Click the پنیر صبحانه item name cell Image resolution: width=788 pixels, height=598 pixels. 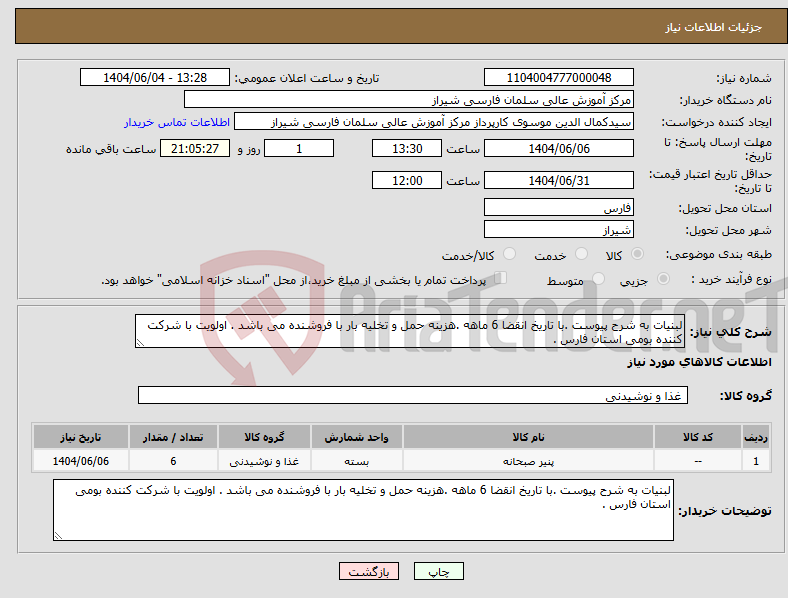528,461
